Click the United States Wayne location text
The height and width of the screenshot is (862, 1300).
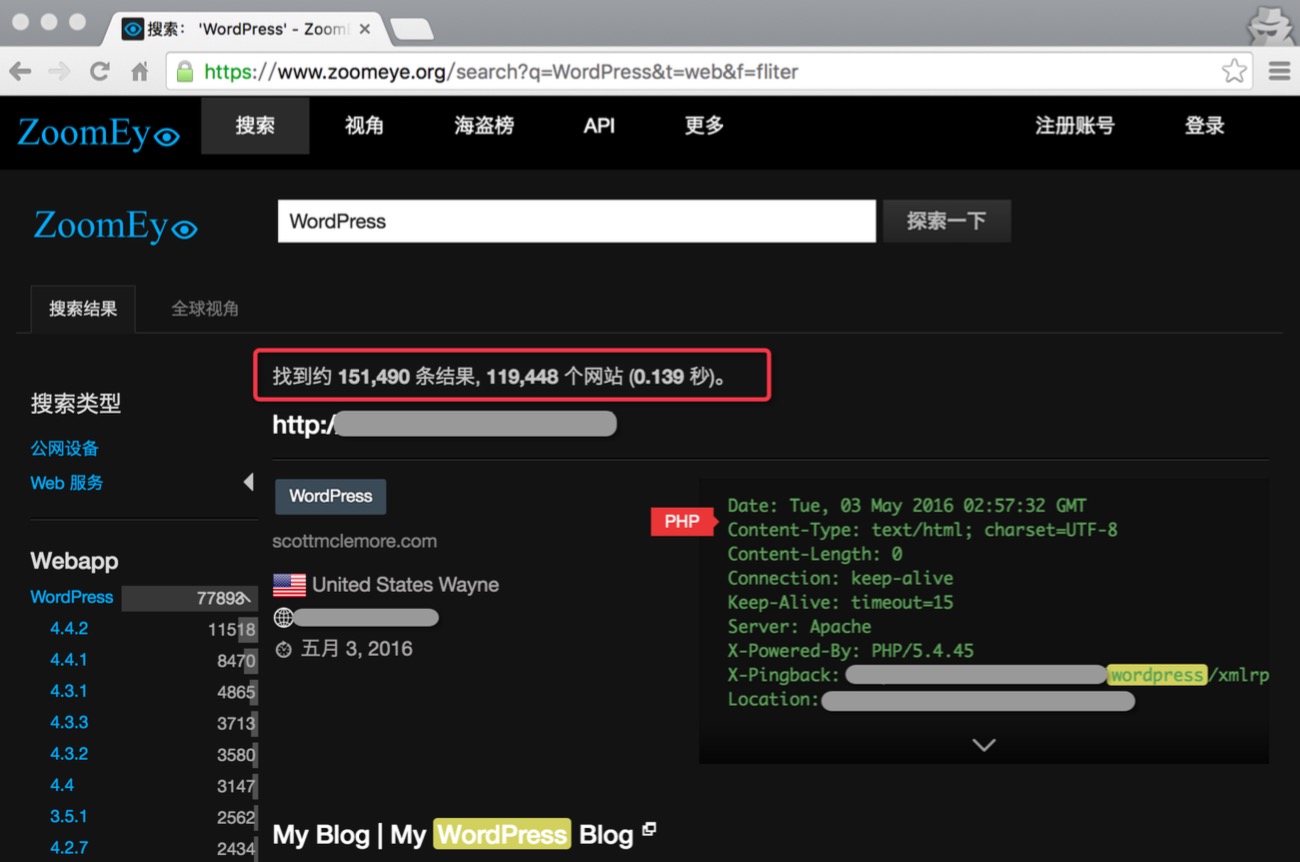point(405,585)
